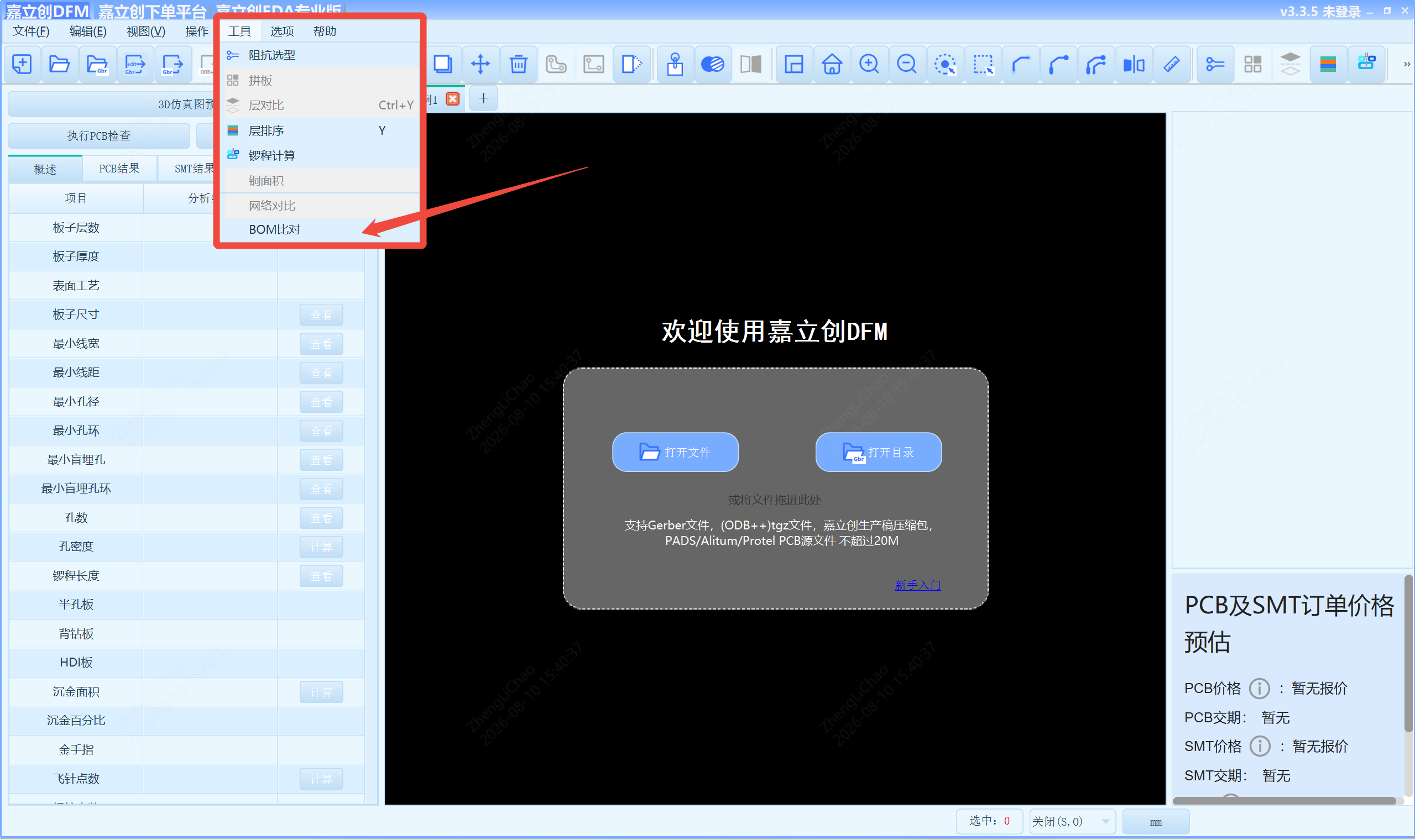This screenshot has height=840, width=1415.
Task: Switch to the PCB结果 tab
Action: point(119,169)
